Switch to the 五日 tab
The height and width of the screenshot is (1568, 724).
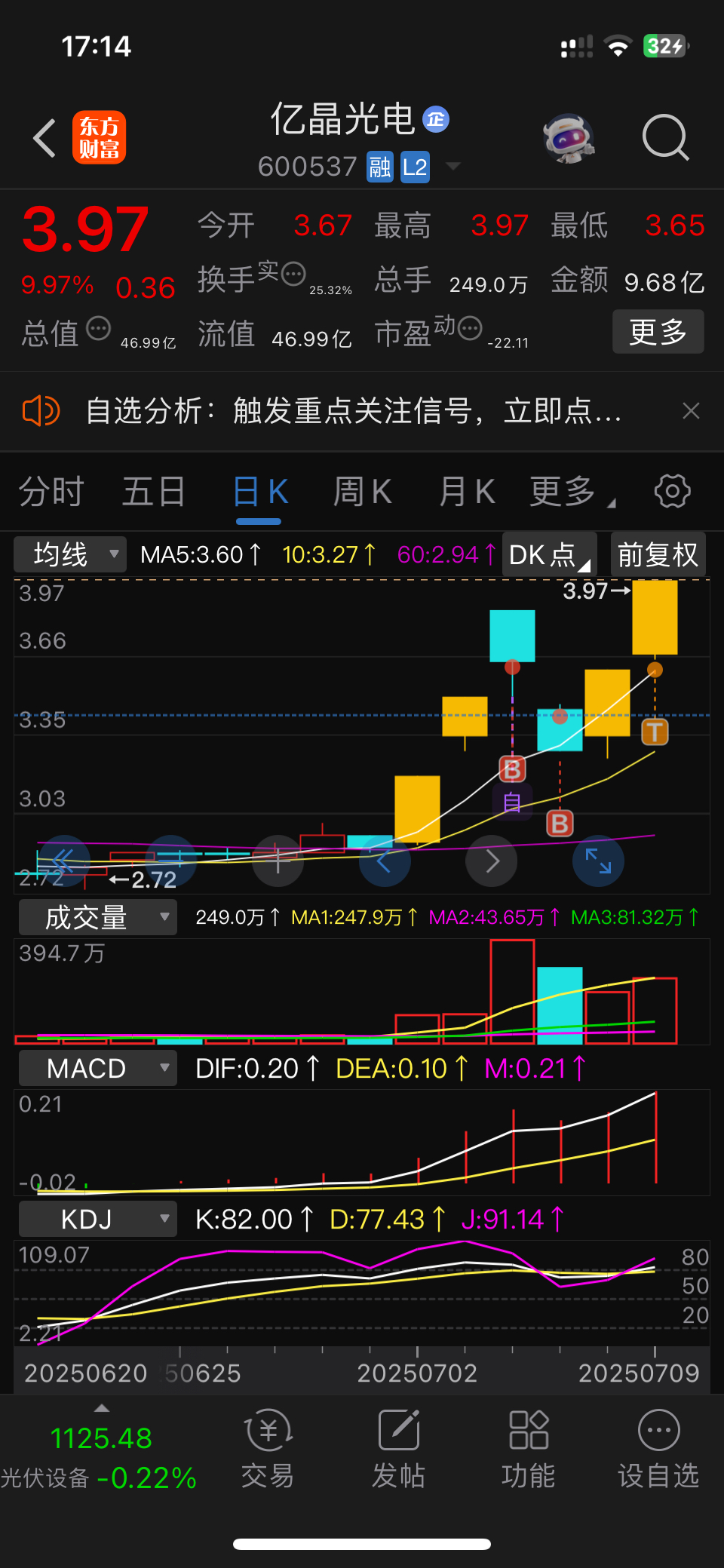tap(154, 492)
